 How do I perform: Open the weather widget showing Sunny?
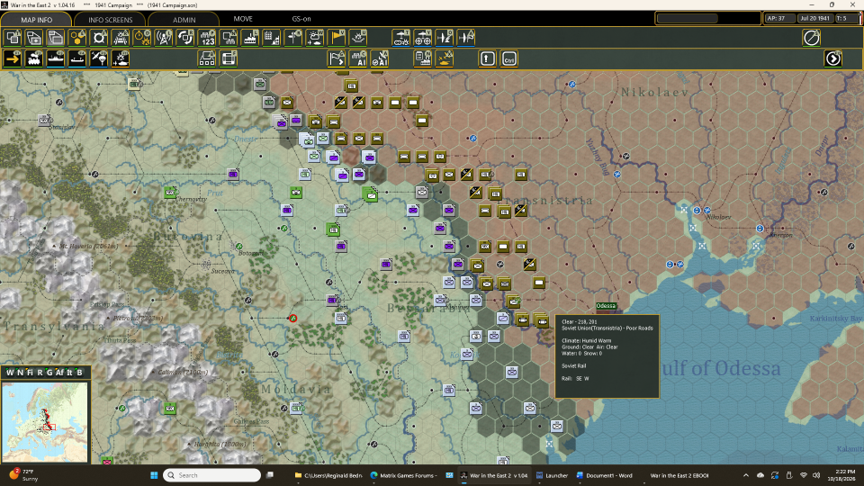coord(24,475)
